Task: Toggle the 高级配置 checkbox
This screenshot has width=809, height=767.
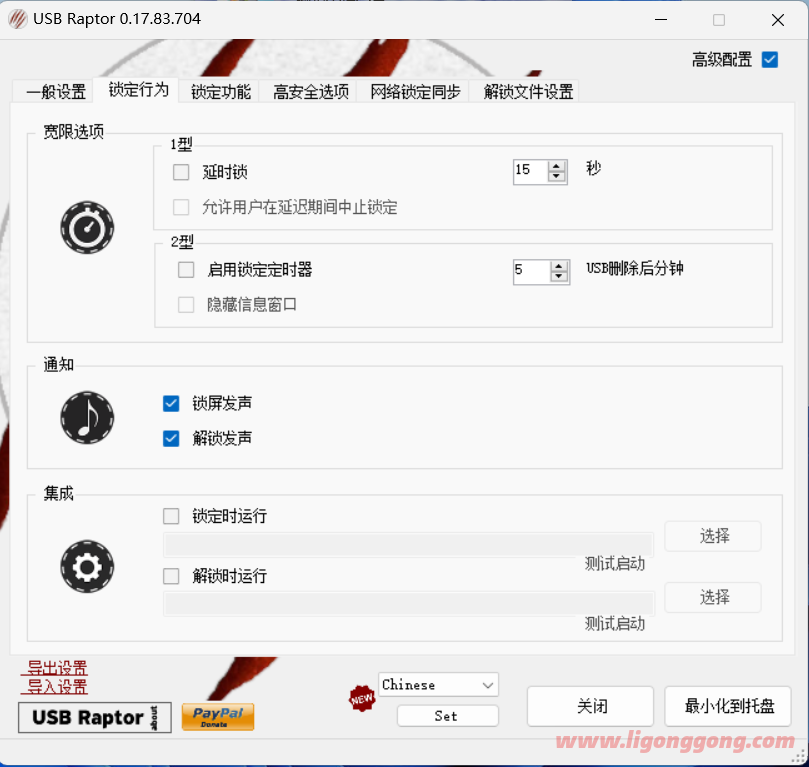Action: pyautogui.click(x=769, y=59)
